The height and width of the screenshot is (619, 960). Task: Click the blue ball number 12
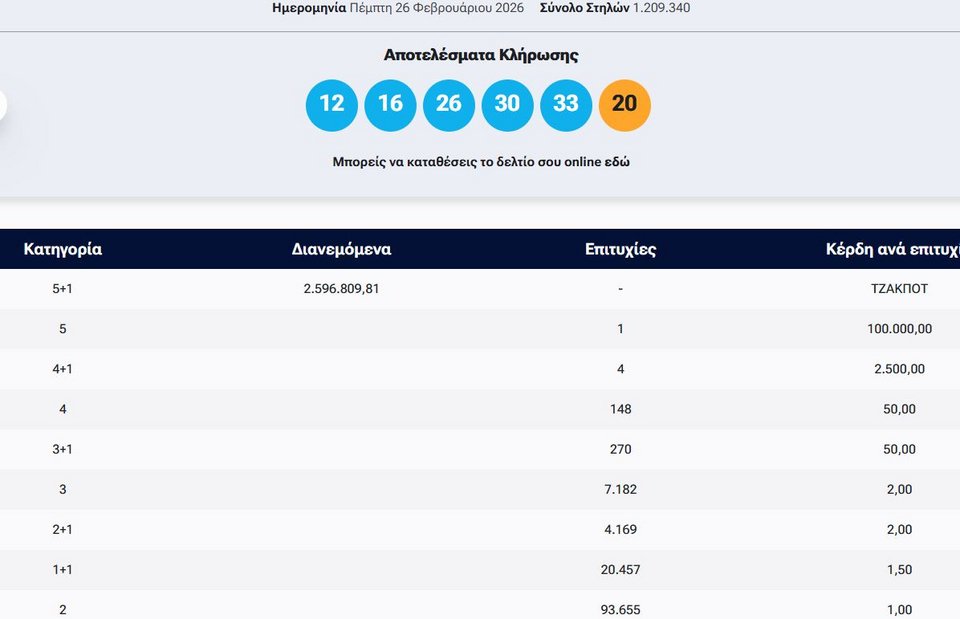point(332,105)
